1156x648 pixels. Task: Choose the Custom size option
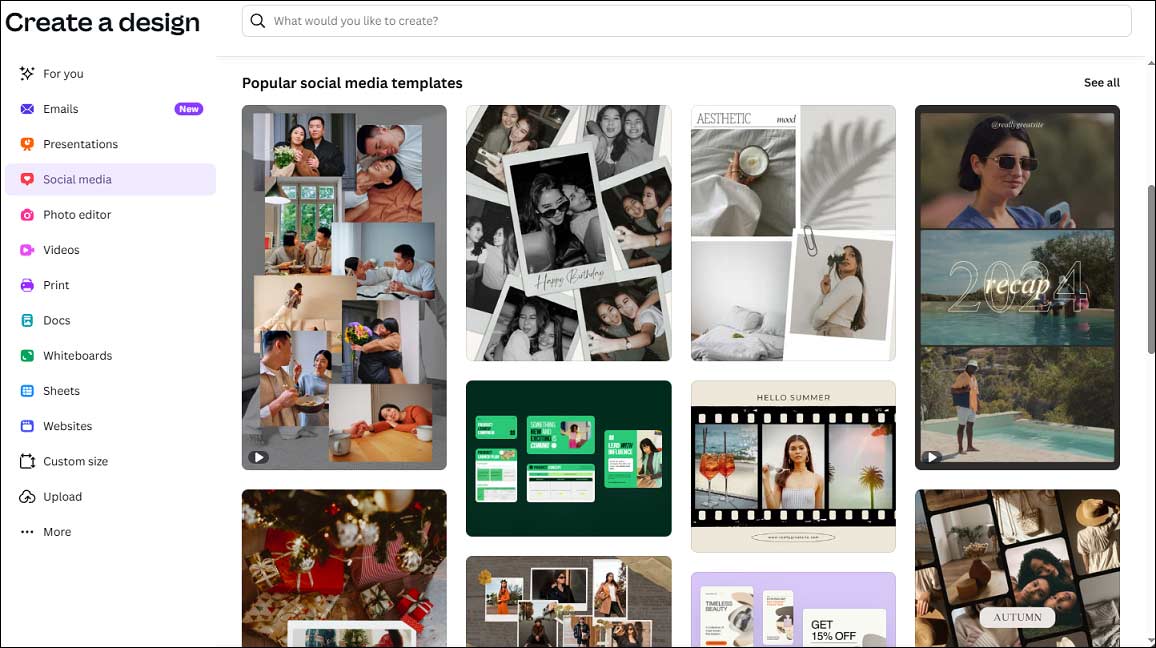[x=75, y=461]
